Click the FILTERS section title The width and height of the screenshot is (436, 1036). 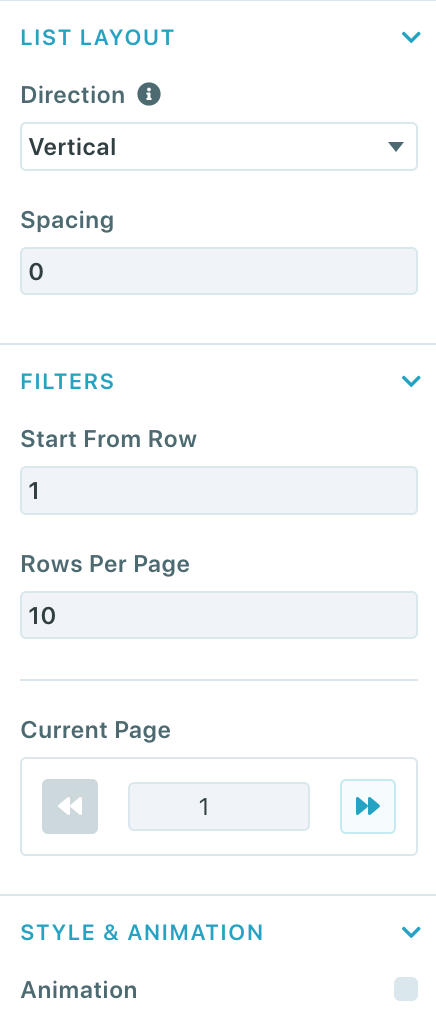tap(67, 382)
